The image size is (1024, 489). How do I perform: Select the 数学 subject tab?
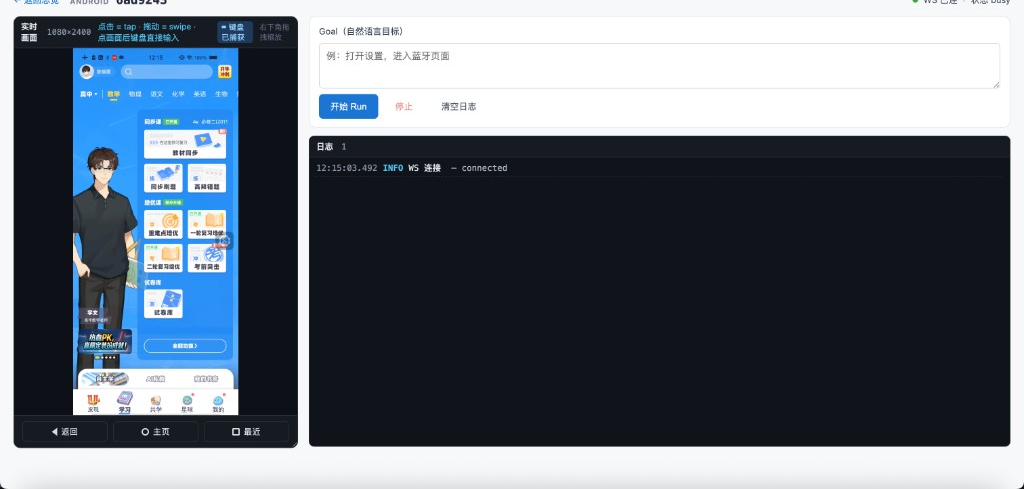tap(114, 94)
